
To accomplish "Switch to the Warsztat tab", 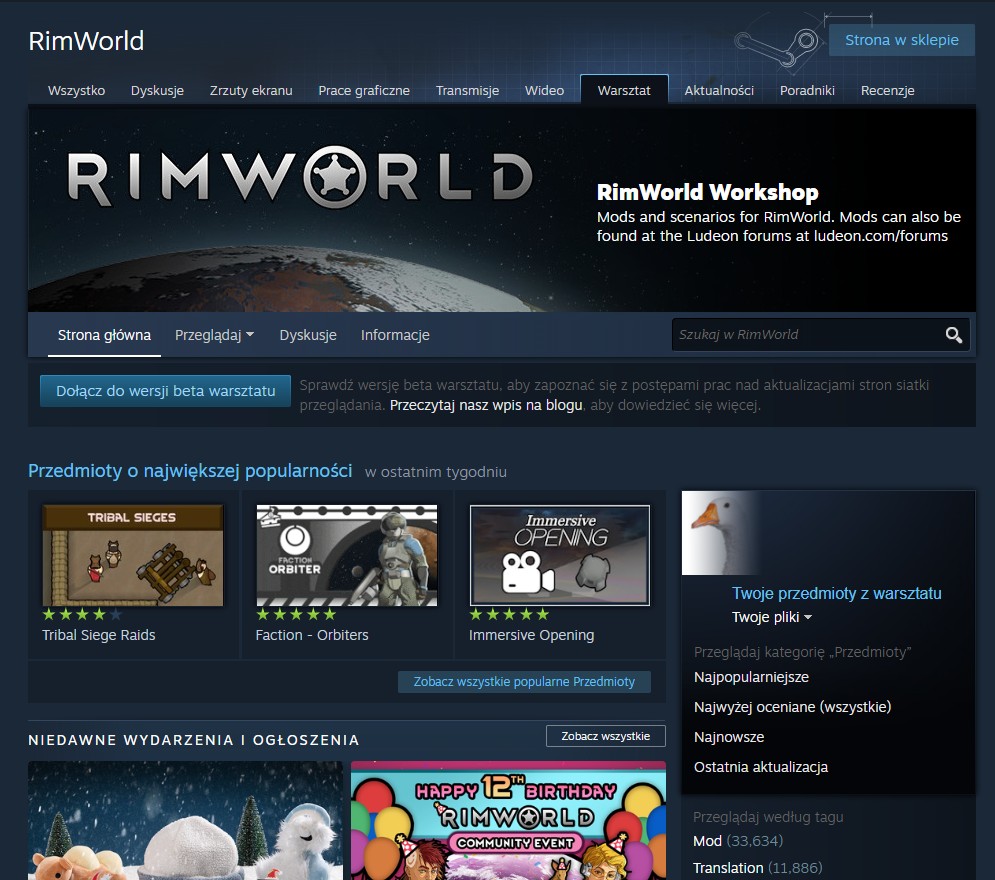I will coord(624,90).
